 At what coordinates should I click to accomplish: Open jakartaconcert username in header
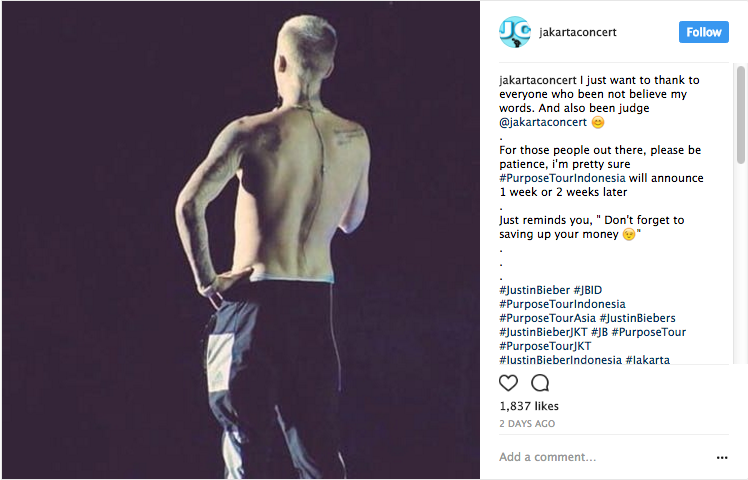578,32
